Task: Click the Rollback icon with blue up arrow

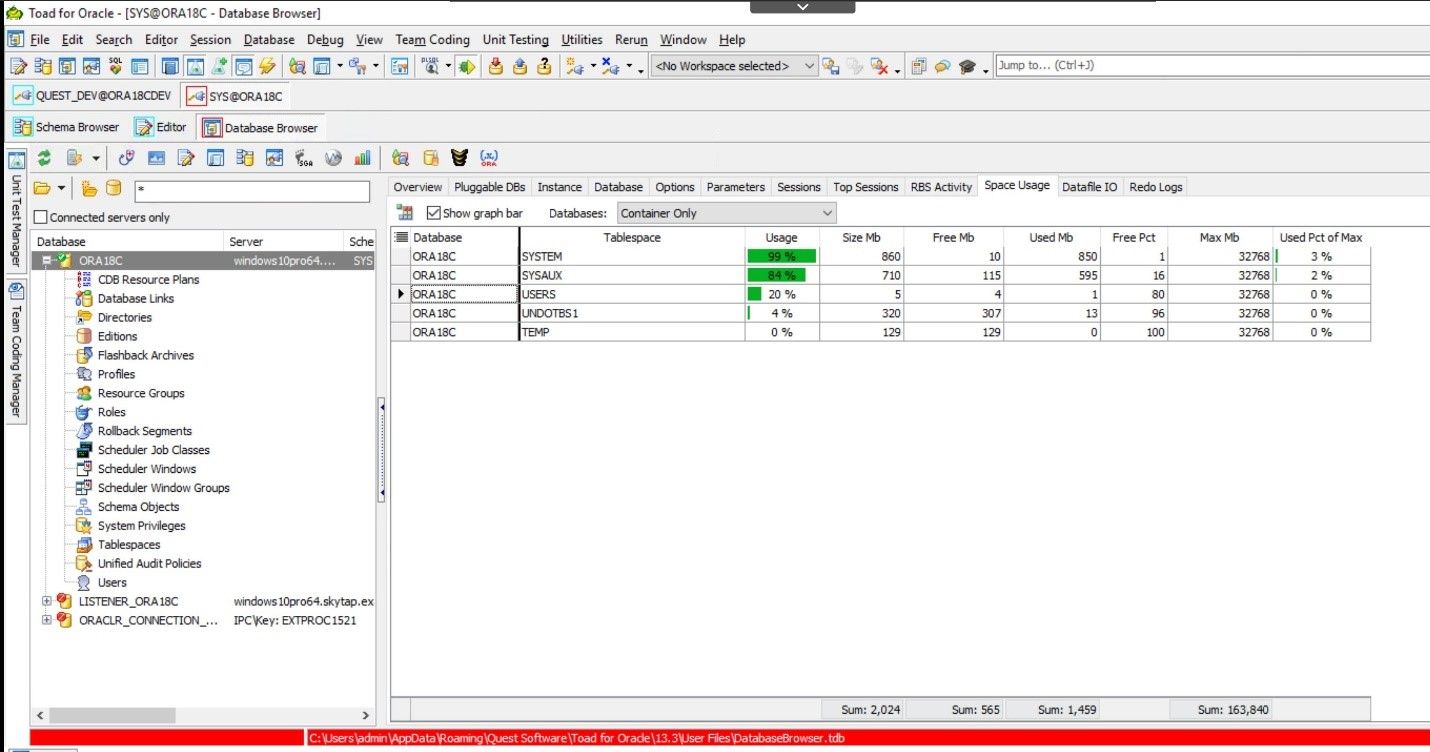Action: 520,67
